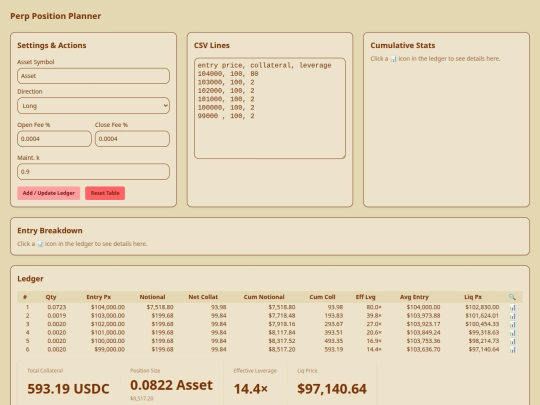
Task: Click the 14.4× effective leverage summary
Action: pos(251,389)
